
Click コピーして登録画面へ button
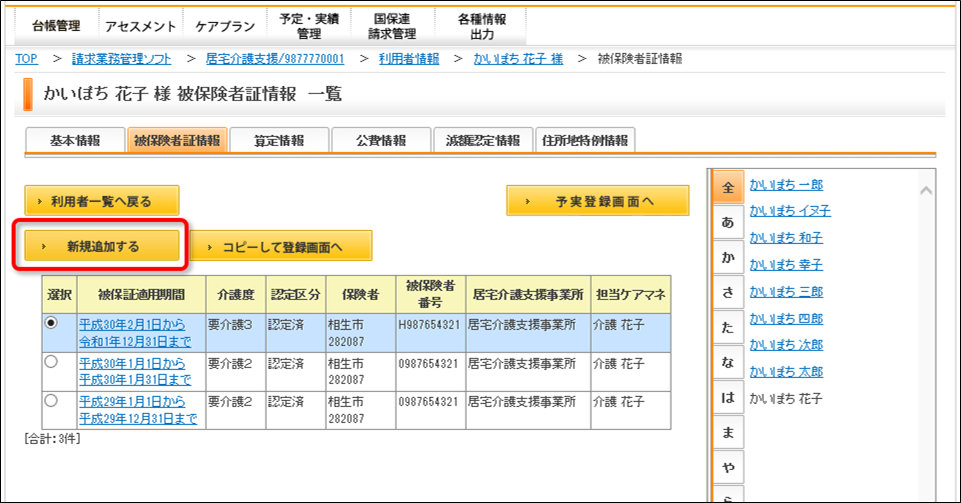[x=281, y=247]
